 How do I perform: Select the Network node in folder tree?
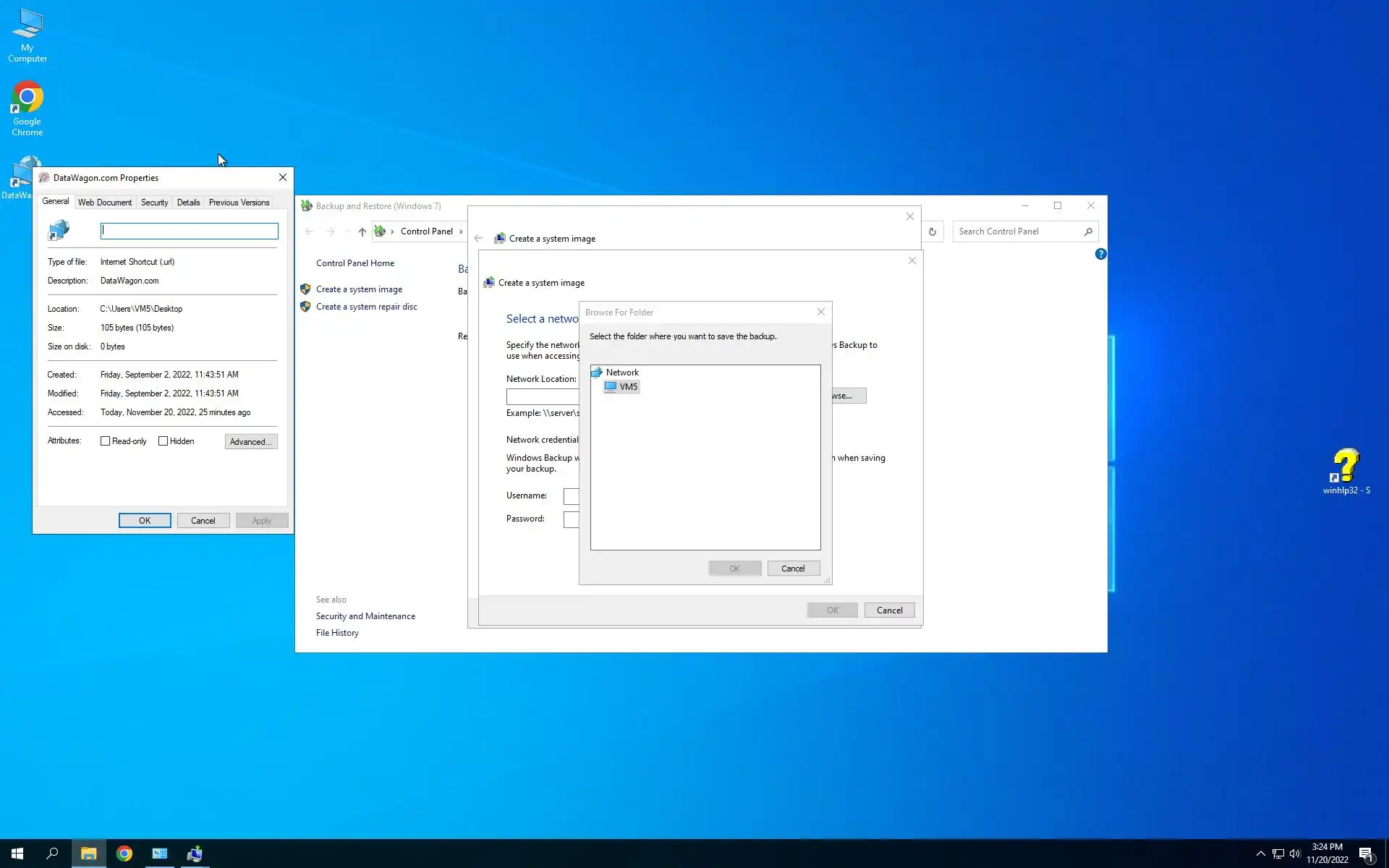click(622, 373)
